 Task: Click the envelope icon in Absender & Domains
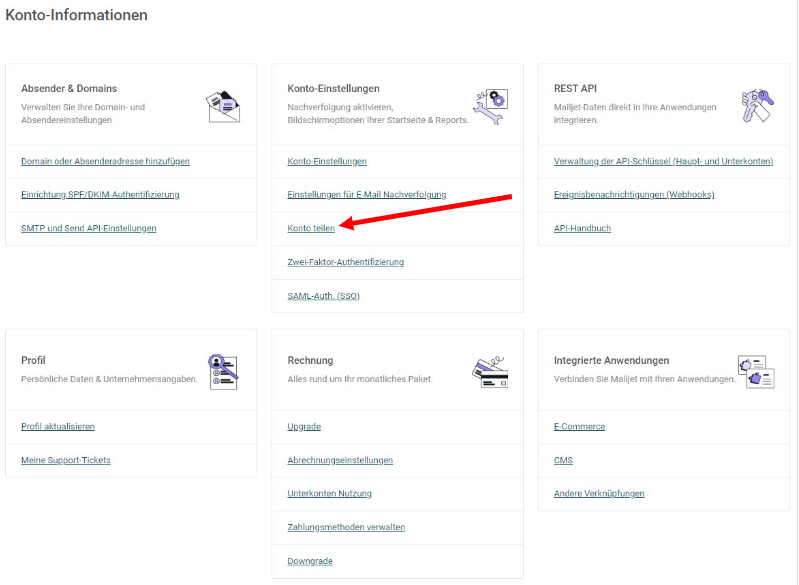click(223, 107)
